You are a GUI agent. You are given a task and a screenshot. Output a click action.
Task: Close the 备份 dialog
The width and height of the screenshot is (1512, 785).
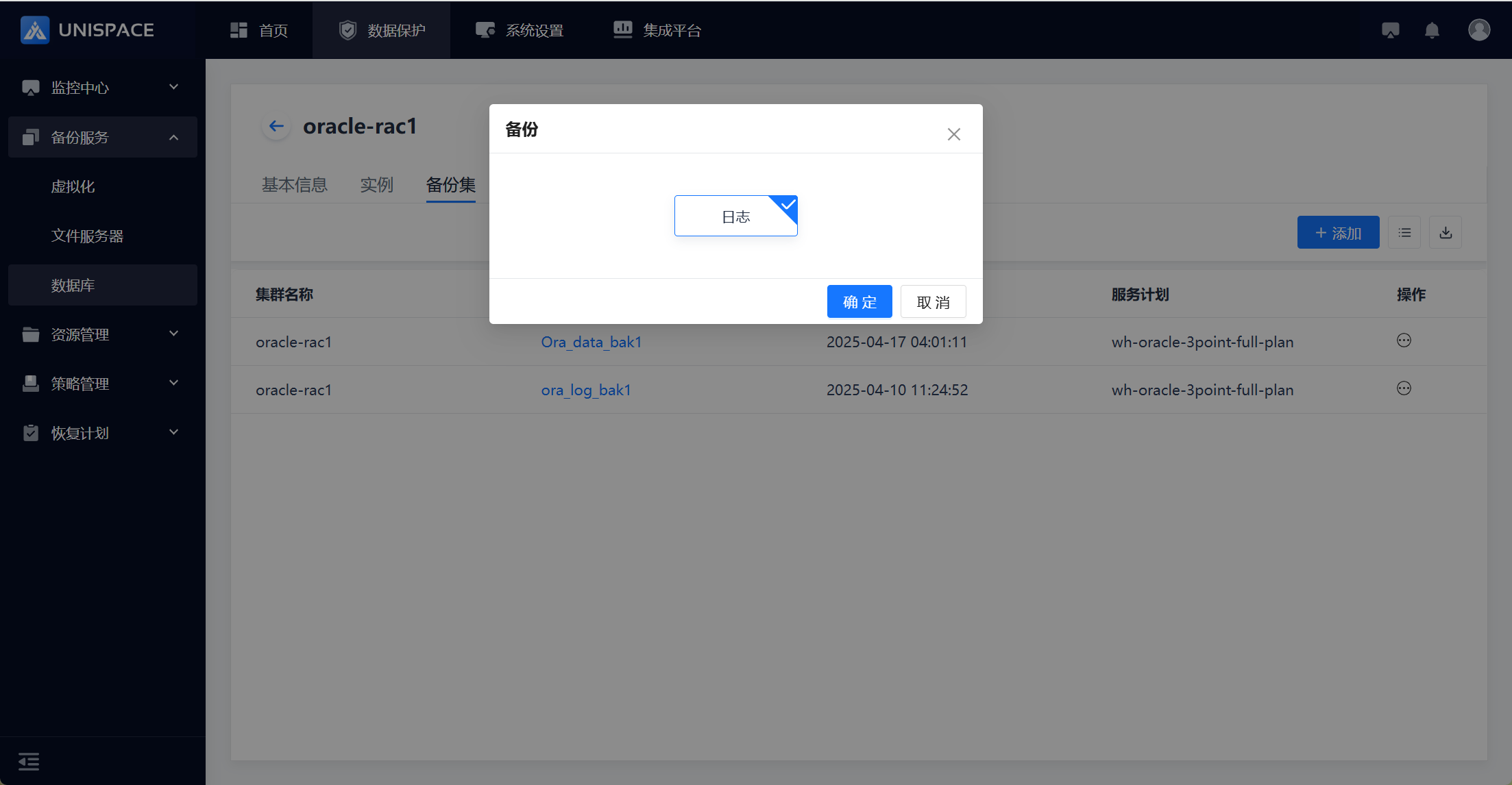pos(953,134)
